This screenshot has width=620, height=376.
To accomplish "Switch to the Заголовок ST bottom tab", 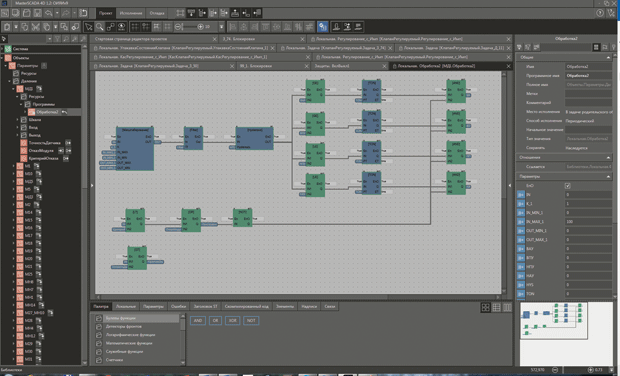I will point(206,306).
